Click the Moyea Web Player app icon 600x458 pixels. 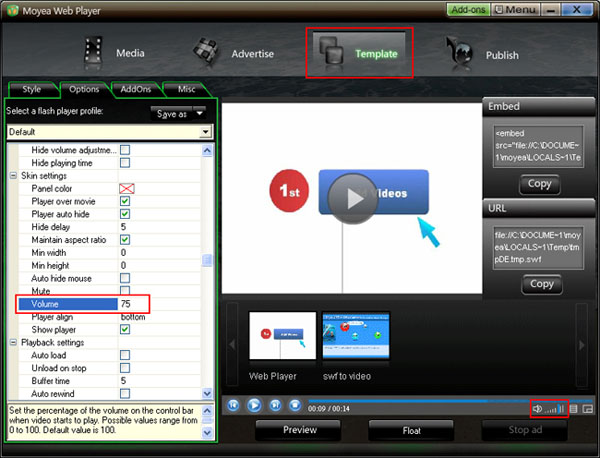(12, 10)
